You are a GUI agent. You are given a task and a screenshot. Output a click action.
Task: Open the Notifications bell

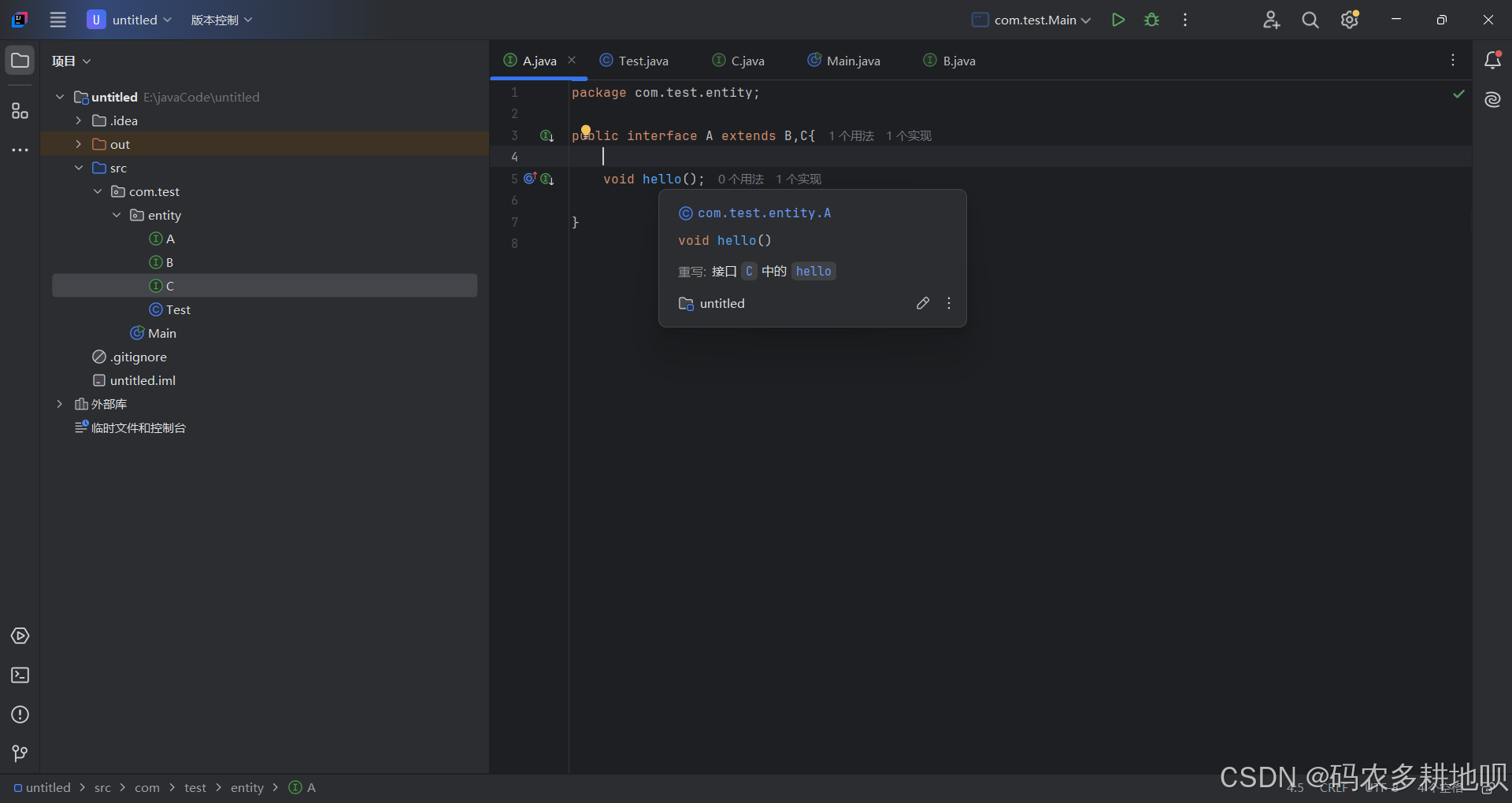(x=1492, y=61)
